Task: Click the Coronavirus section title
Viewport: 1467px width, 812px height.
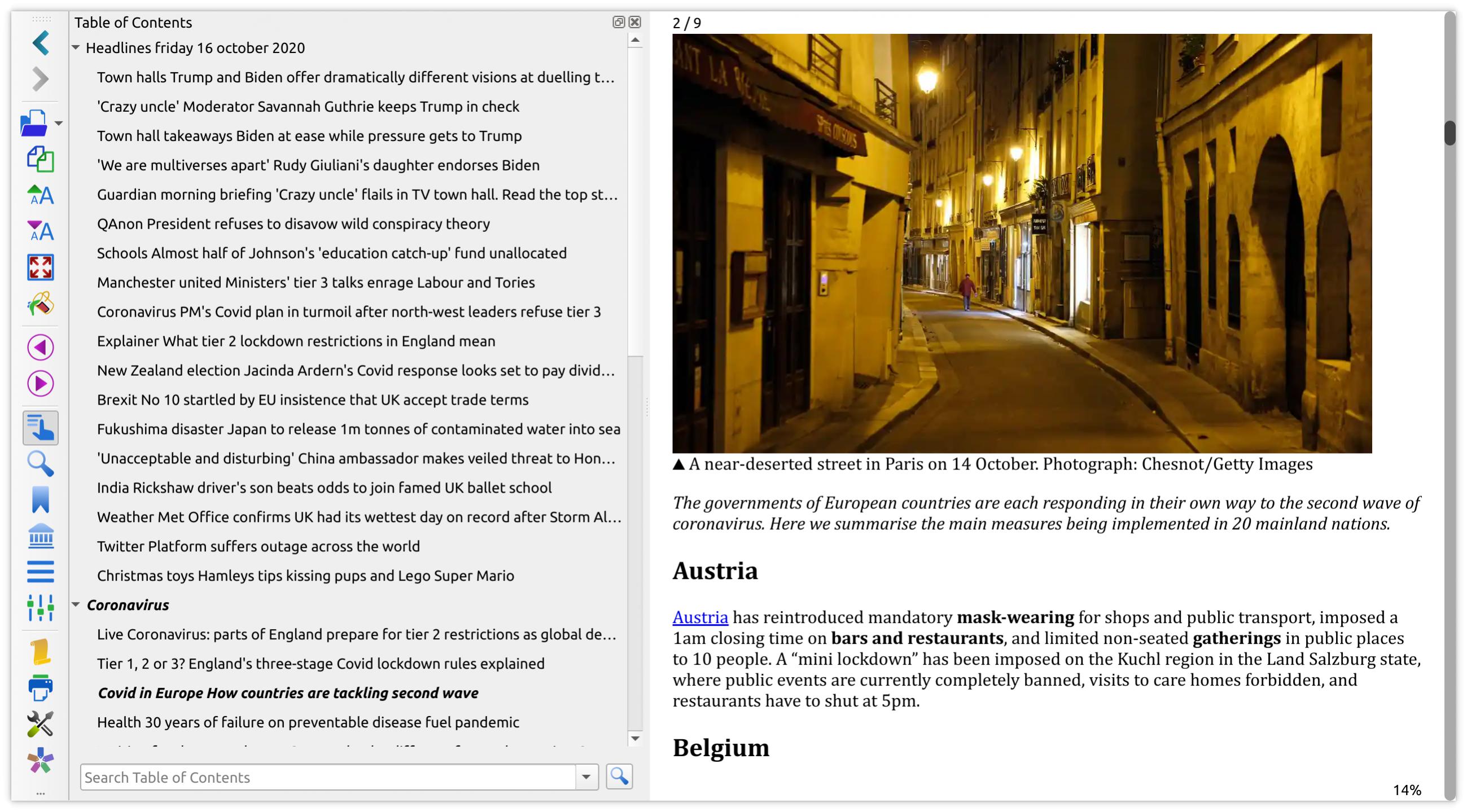Action: (128, 605)
